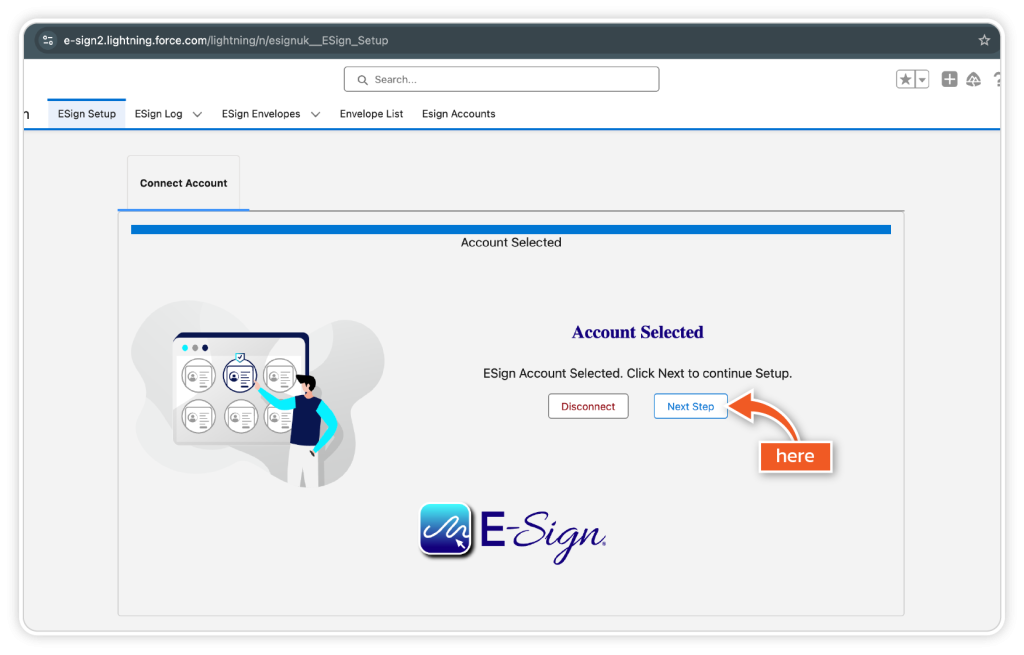Switch to the ESign Setup tab
Viewport: 1024px width, 655px height.
(87, 114)
